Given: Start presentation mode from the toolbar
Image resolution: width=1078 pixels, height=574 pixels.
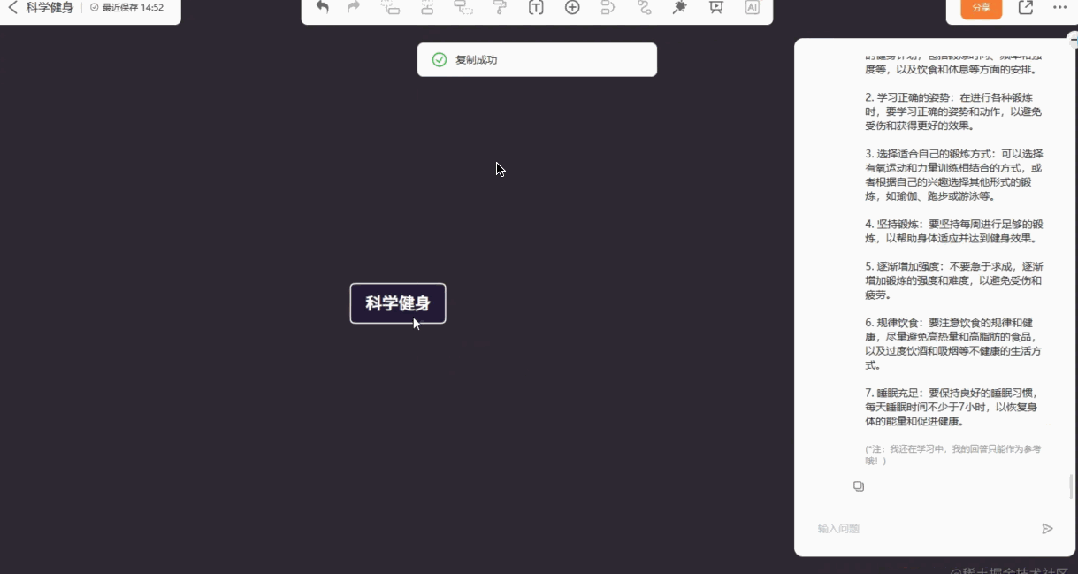Looking at the screenshot, I should pos(716,7).
